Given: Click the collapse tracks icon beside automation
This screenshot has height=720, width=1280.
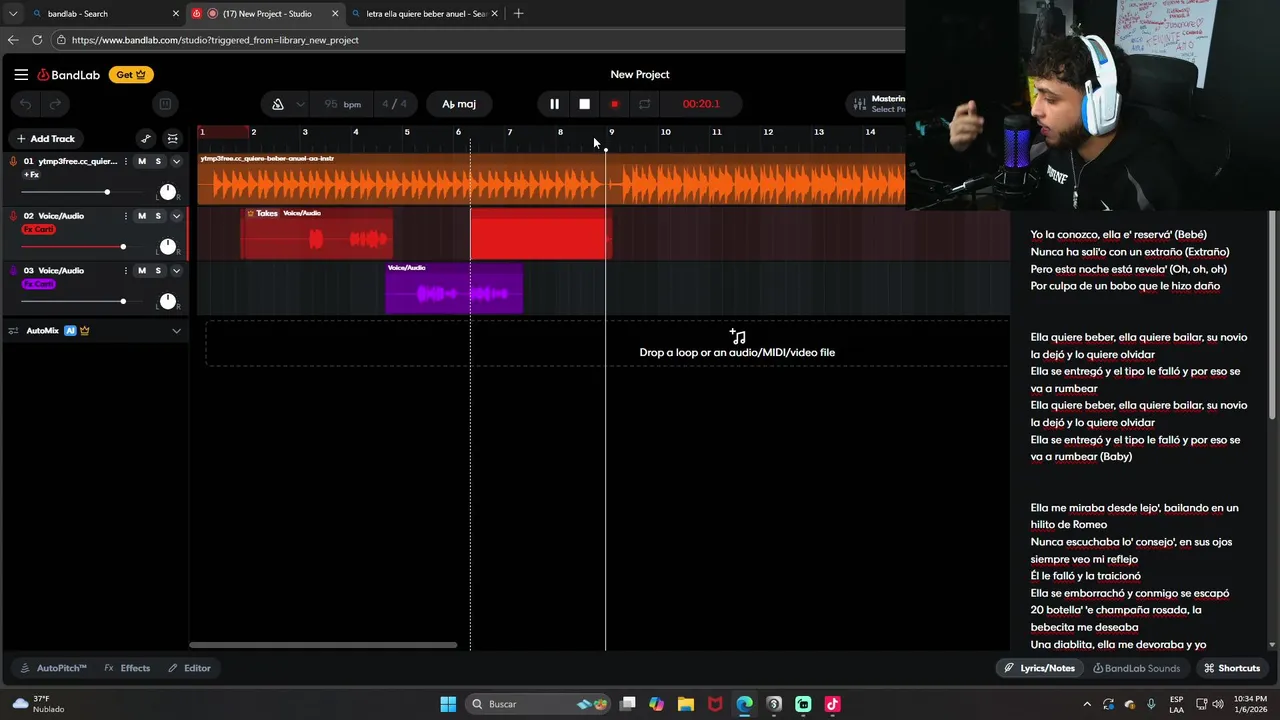Looking at the screenshot, I should tap(172, 139).
